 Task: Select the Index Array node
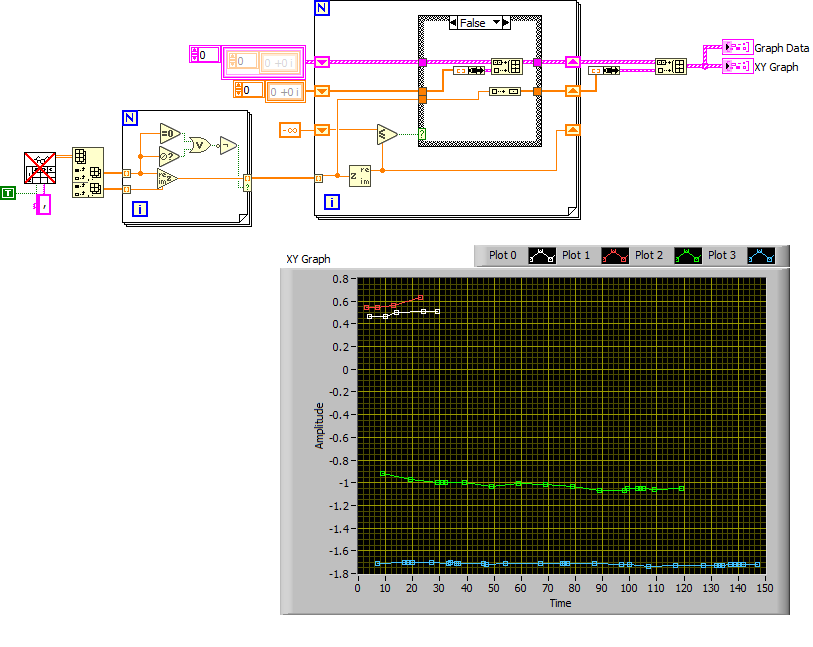(88, 173)
